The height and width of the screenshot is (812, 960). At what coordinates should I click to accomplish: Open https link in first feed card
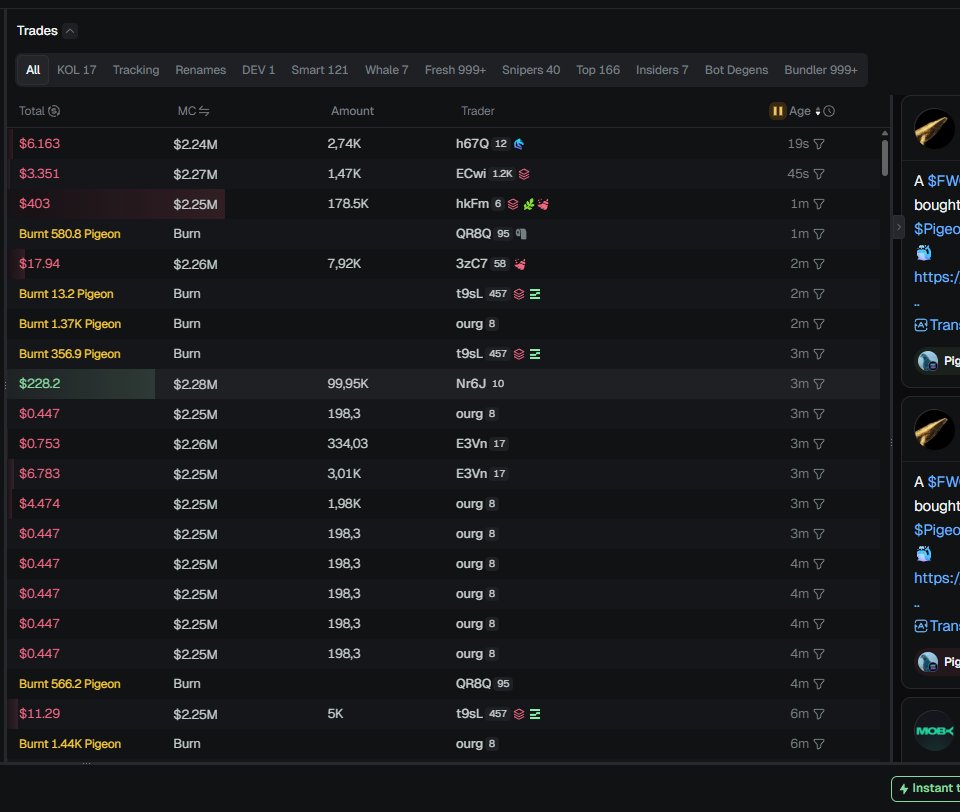937,277
